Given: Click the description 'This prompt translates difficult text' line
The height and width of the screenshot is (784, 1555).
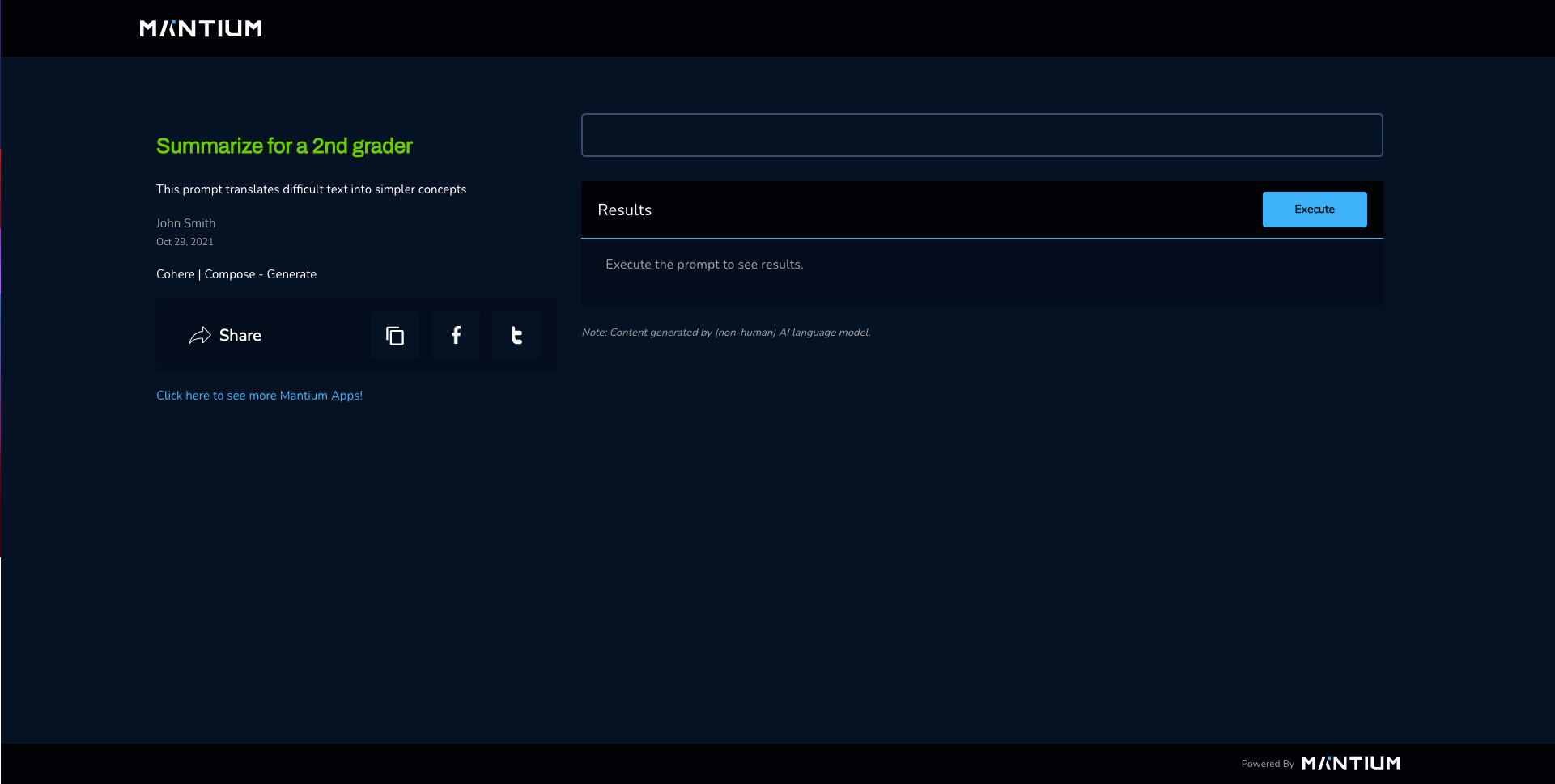Looking at the screenshot, I should (312, 189).
